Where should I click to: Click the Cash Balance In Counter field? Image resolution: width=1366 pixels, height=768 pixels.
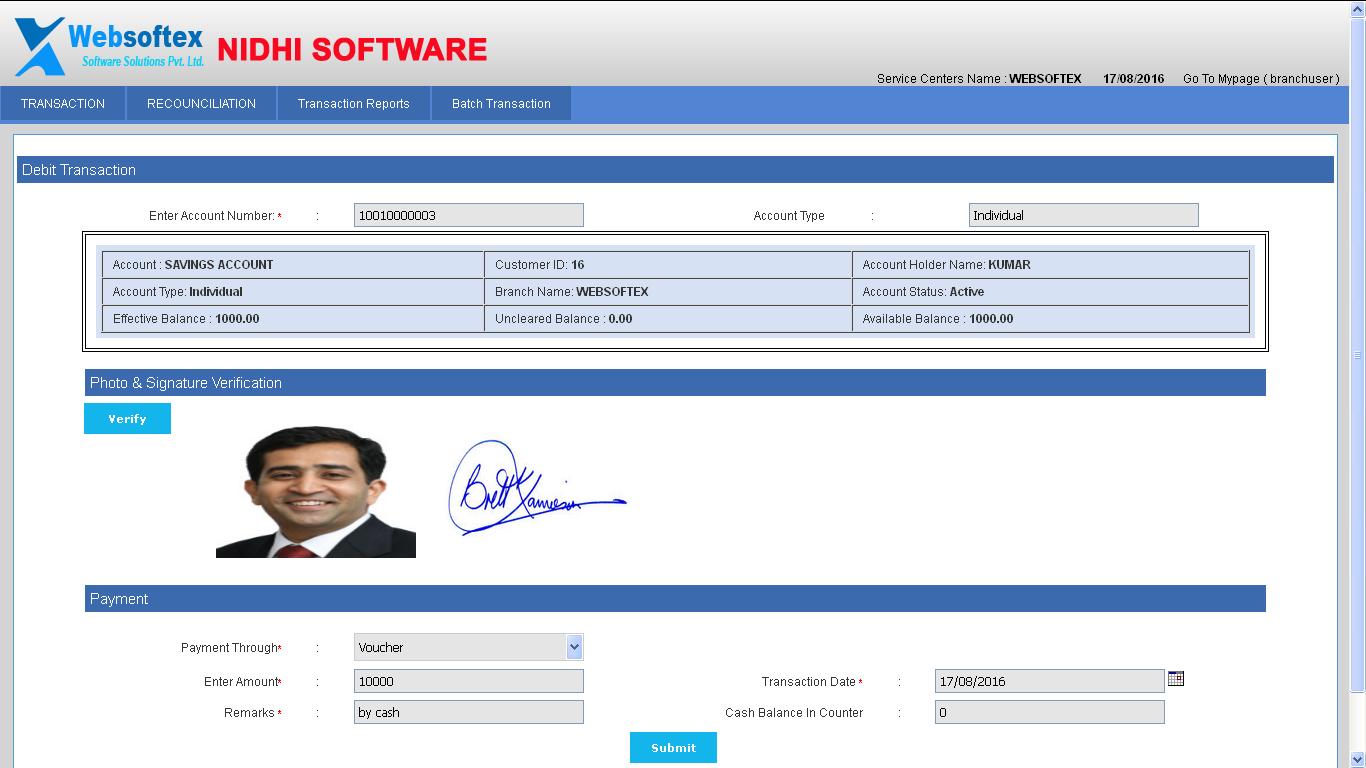(x=1049, y=713)
